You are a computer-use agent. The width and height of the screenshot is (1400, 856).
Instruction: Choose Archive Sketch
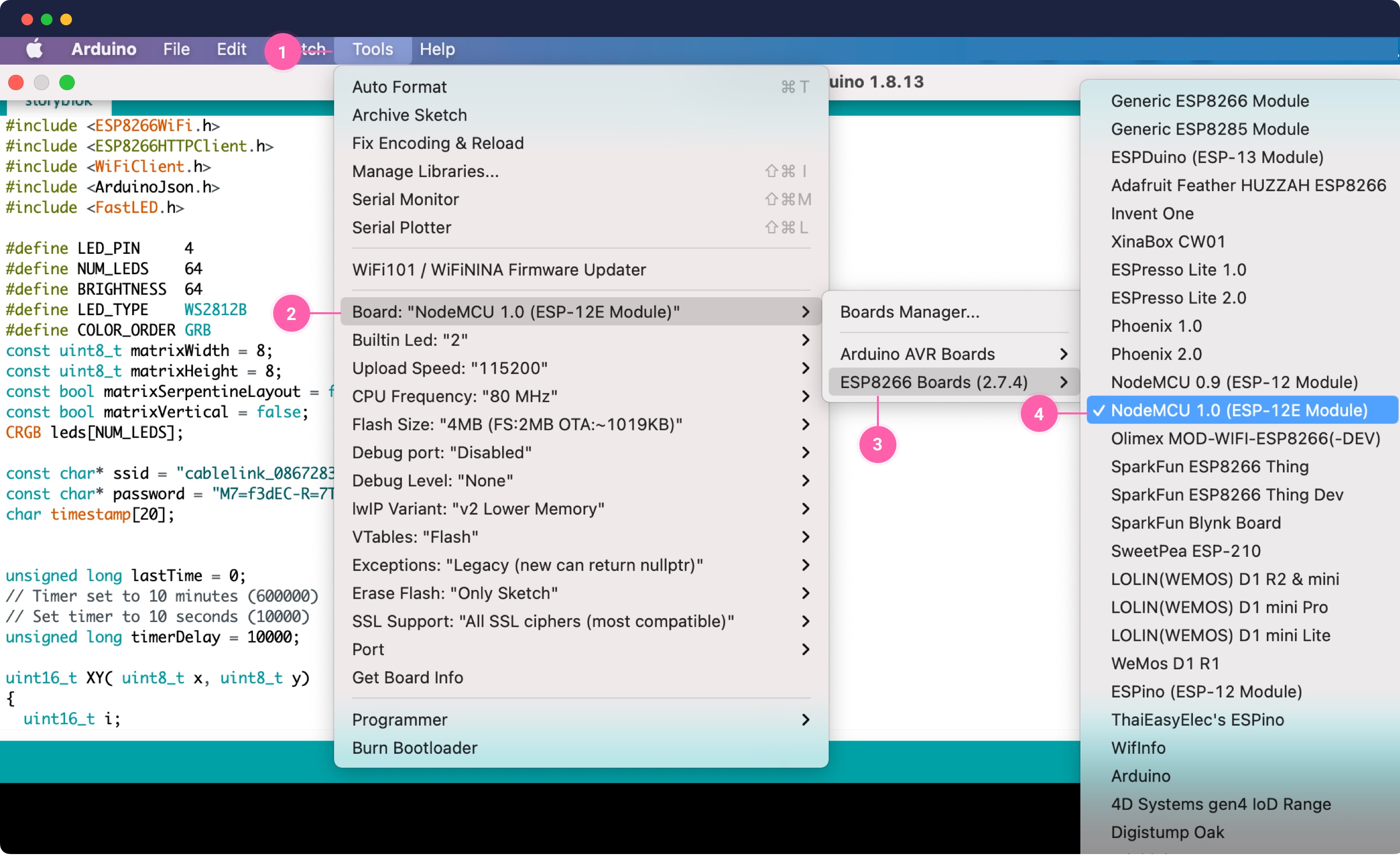pyautogui.click(x=581, y=115)
